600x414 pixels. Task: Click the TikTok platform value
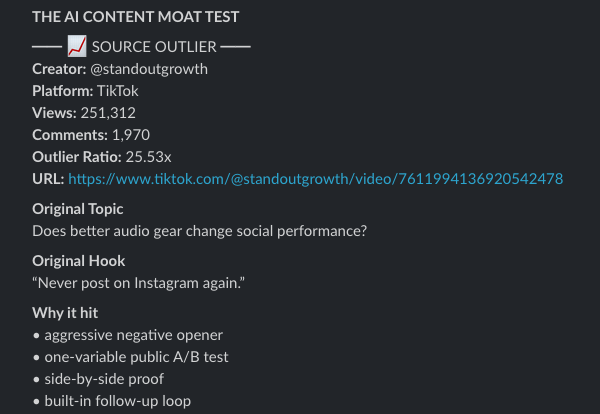[117, 91]
